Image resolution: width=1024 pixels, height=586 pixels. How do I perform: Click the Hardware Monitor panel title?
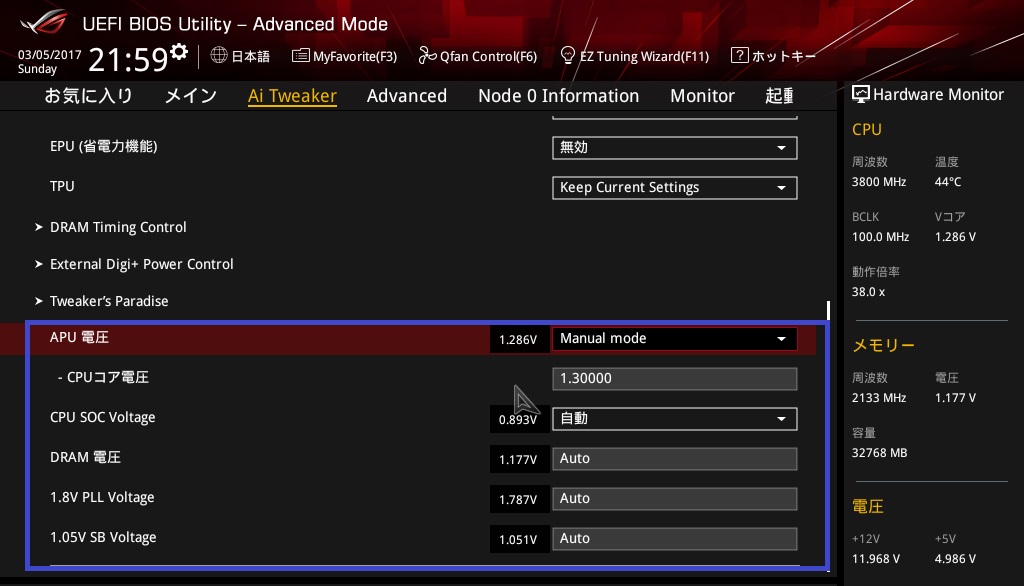[x=938, y=95]
